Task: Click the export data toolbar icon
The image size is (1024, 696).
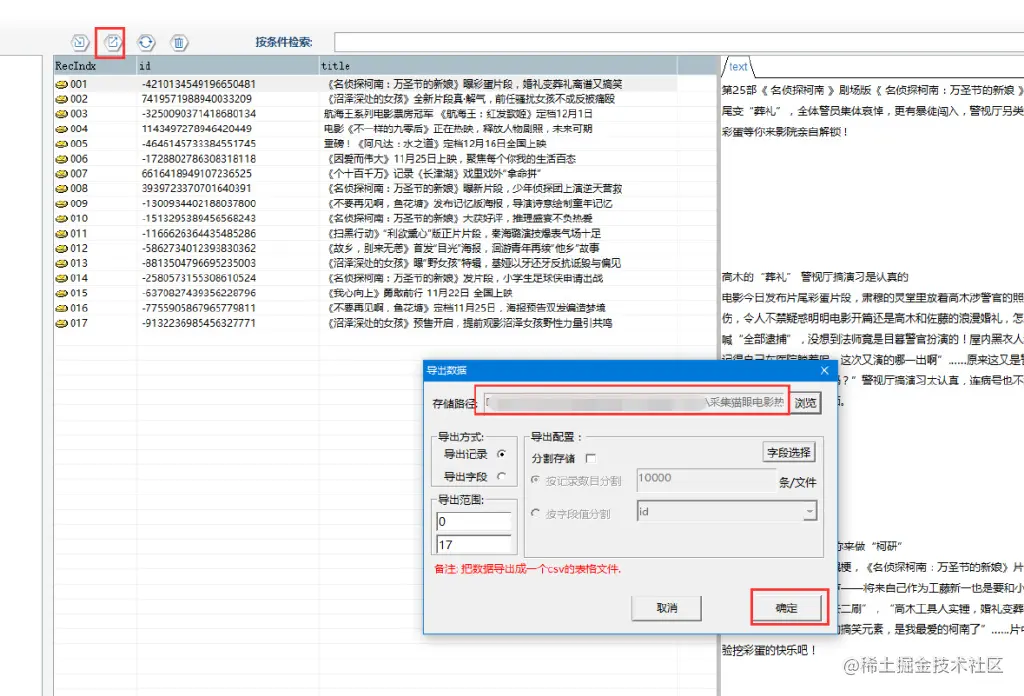Action: (x=112, y=42)
